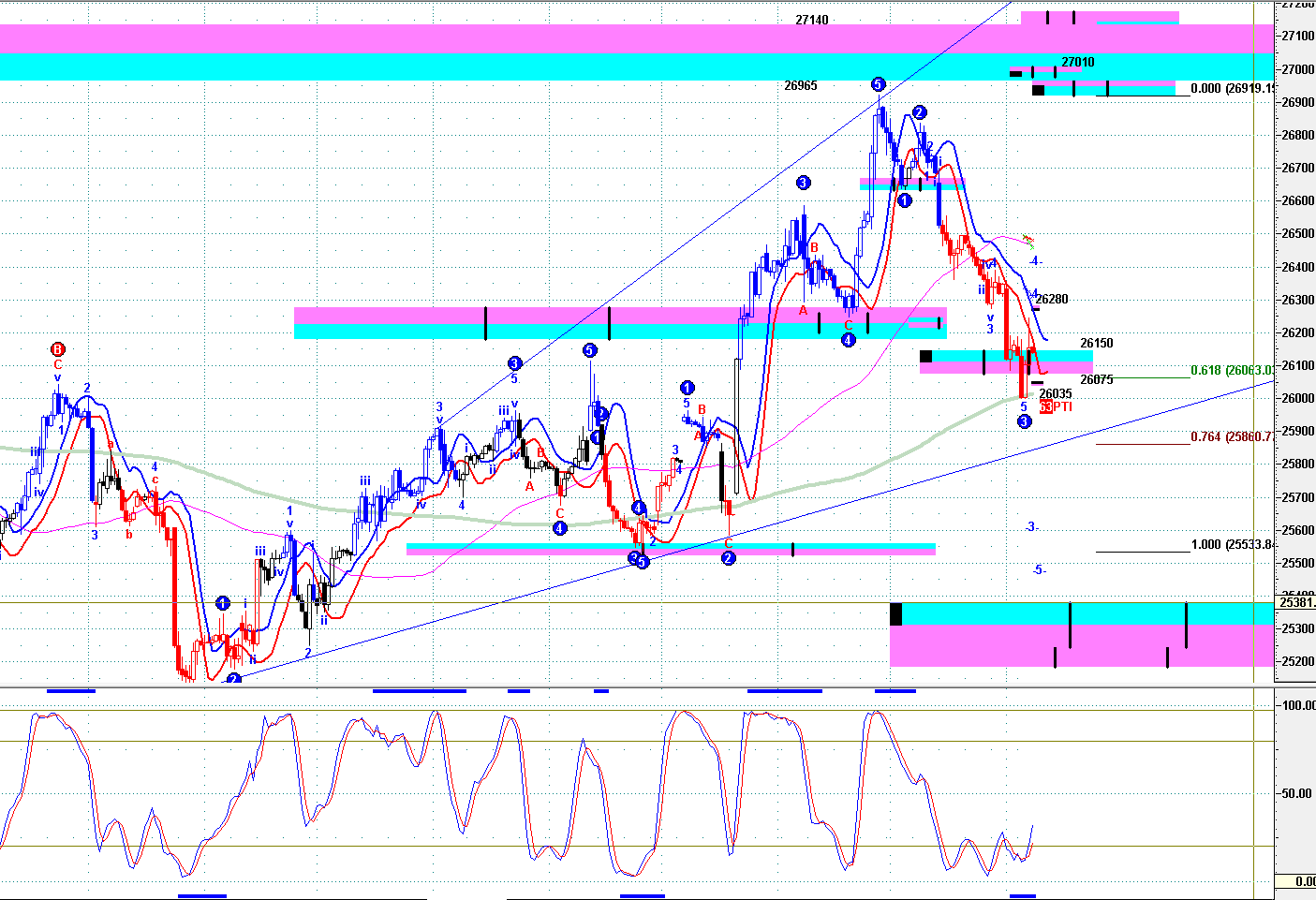Click the projected -5- wave label
Screen dimensions: 1316x900
[x=1039, y=570]
